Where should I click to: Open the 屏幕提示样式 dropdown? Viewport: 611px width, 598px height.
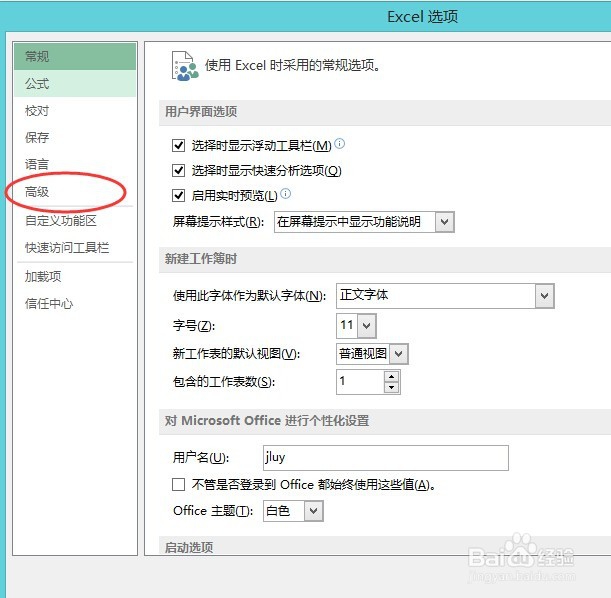point(445,222)
